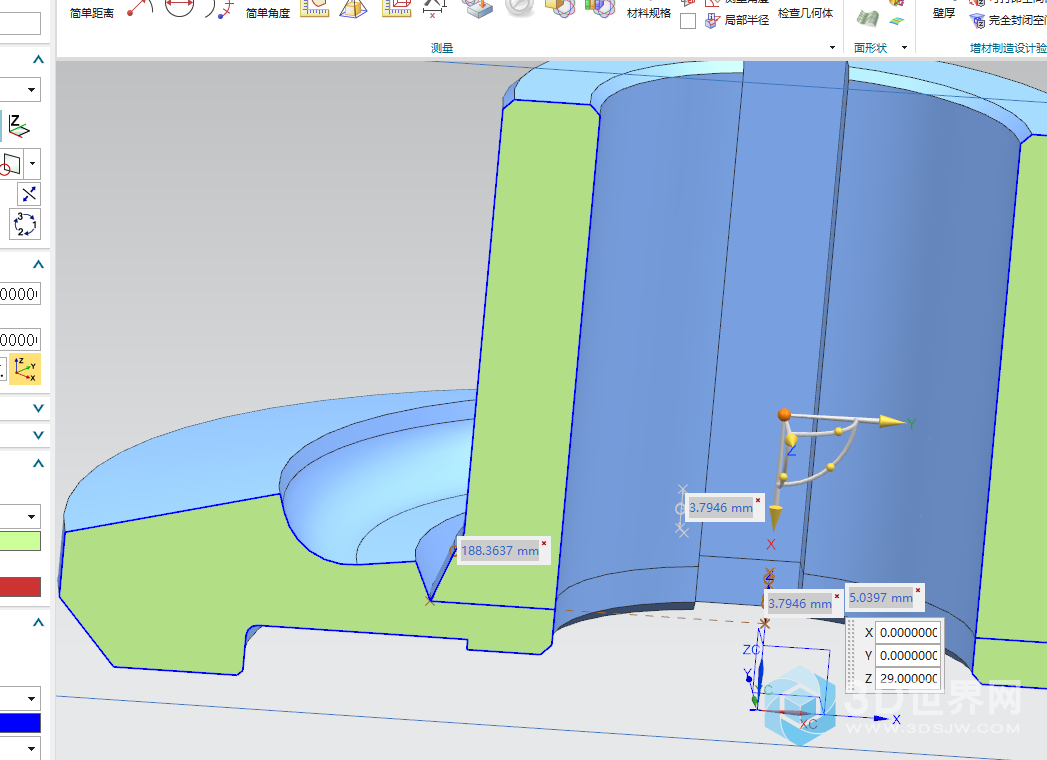Toggle the checkbox beside Local Radius
This screenshot has width=1047, height=760.
[688, 21]
